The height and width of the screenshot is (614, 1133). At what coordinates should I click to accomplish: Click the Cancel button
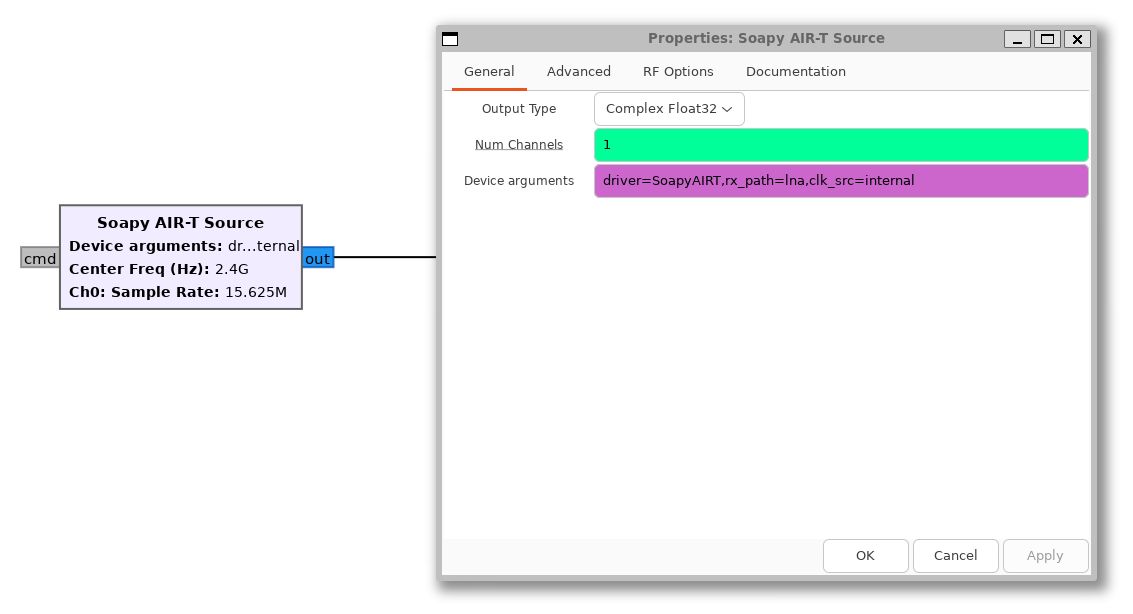[955, 555]
